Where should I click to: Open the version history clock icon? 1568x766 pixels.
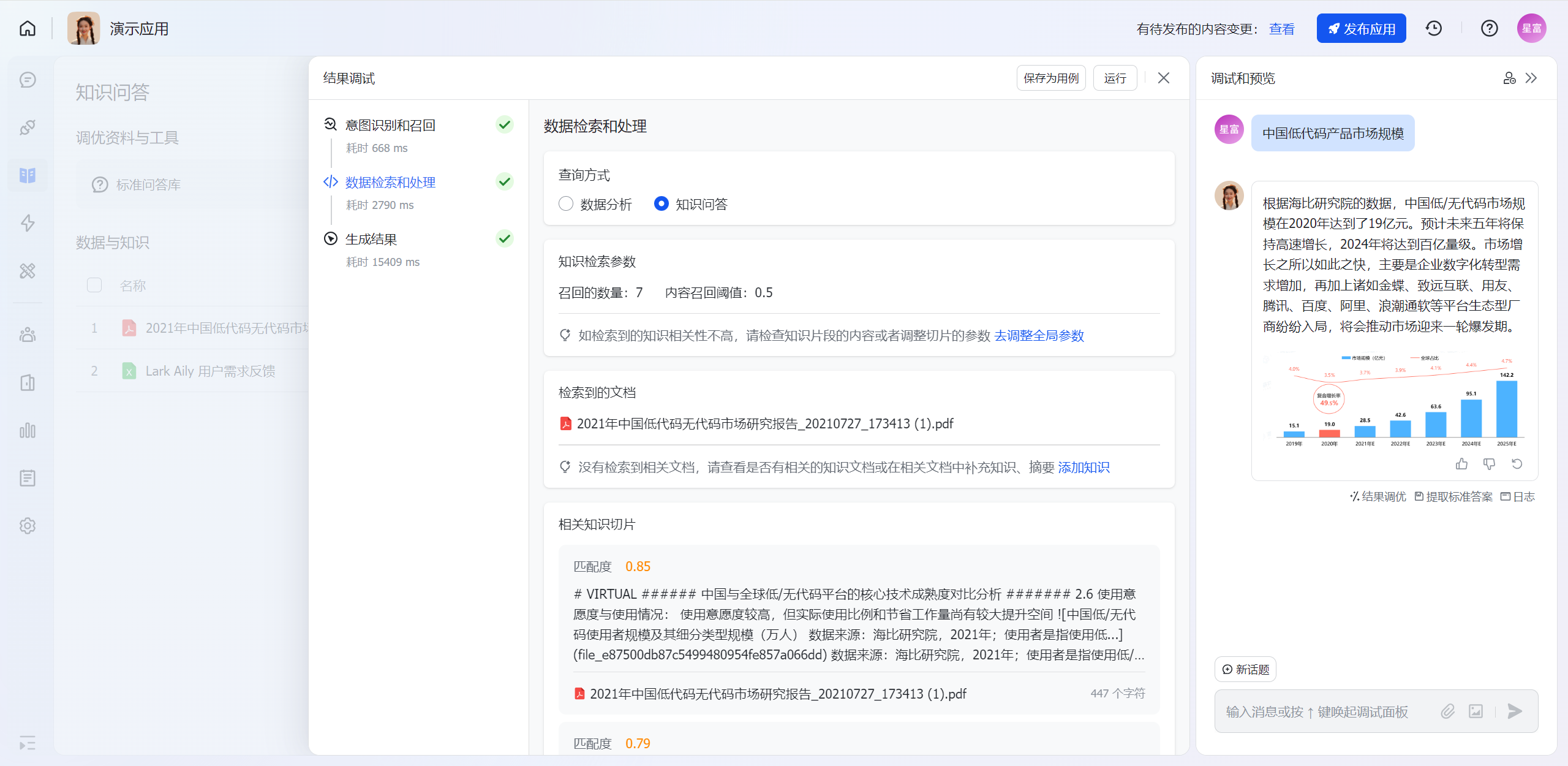pos(1433,28)
